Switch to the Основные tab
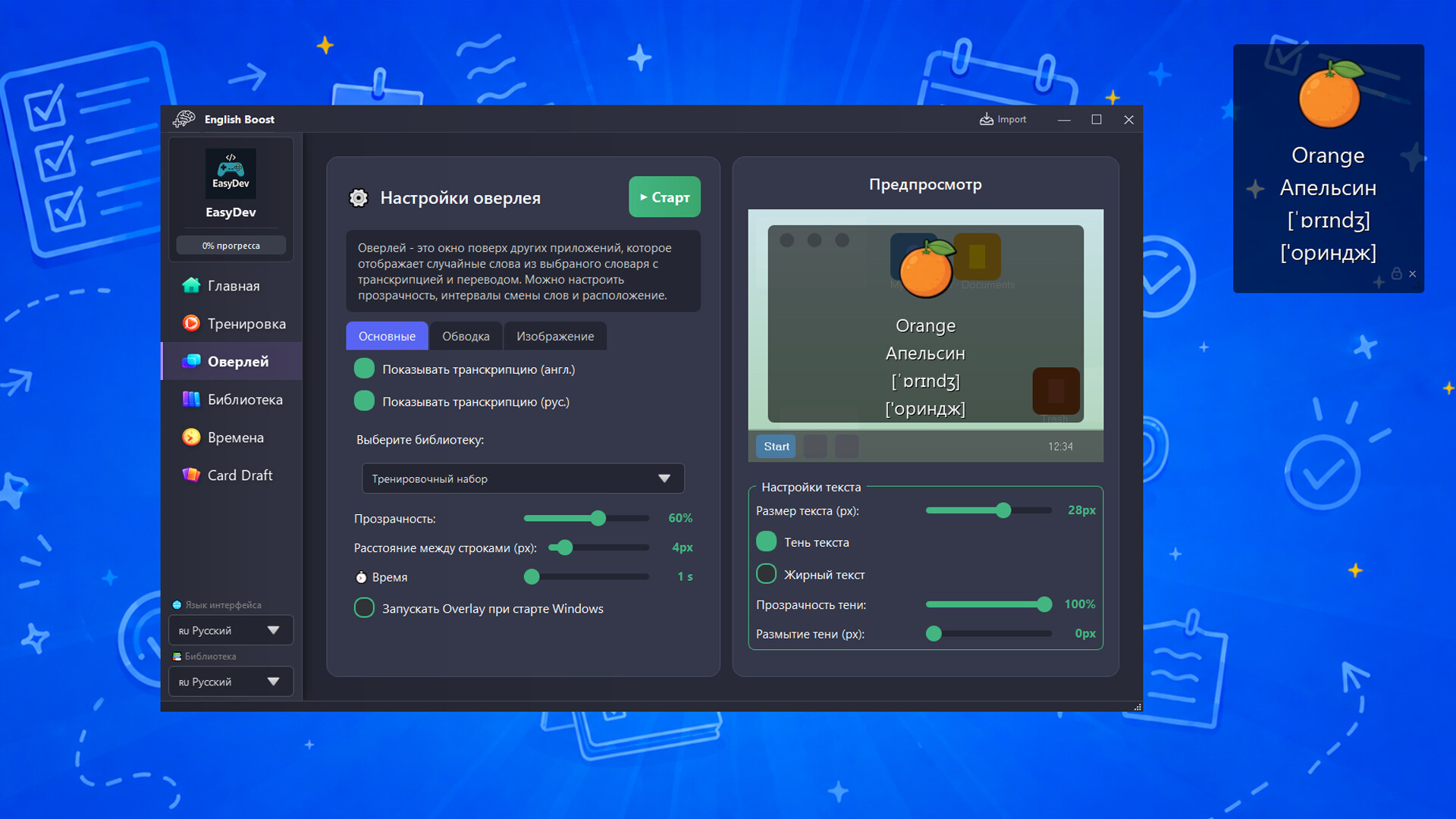The height and width of the screenshot is (819, 1456). (387, 336)
